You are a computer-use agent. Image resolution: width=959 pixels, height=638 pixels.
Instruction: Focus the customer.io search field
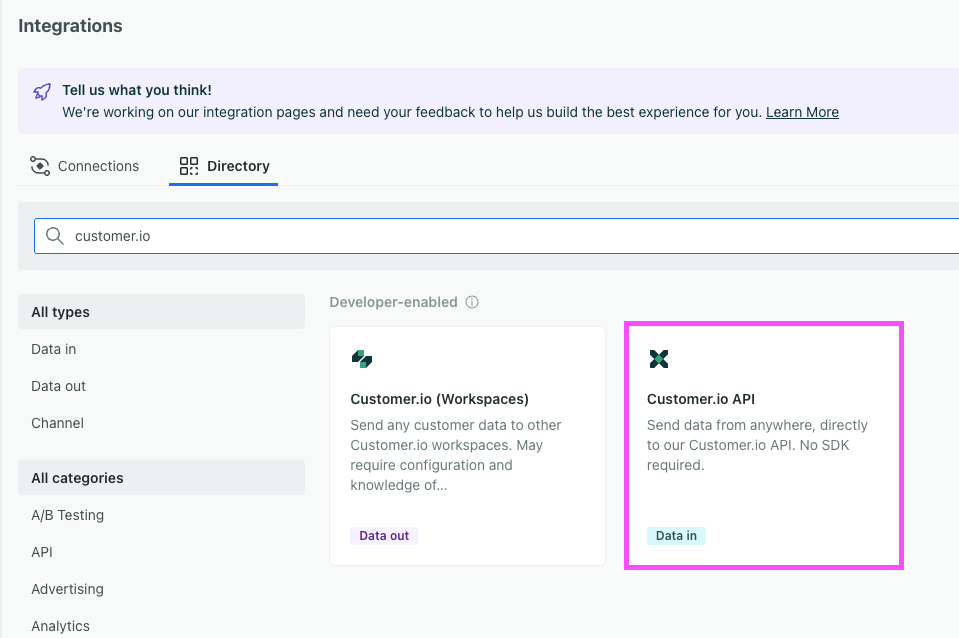(x=497, y=236)
